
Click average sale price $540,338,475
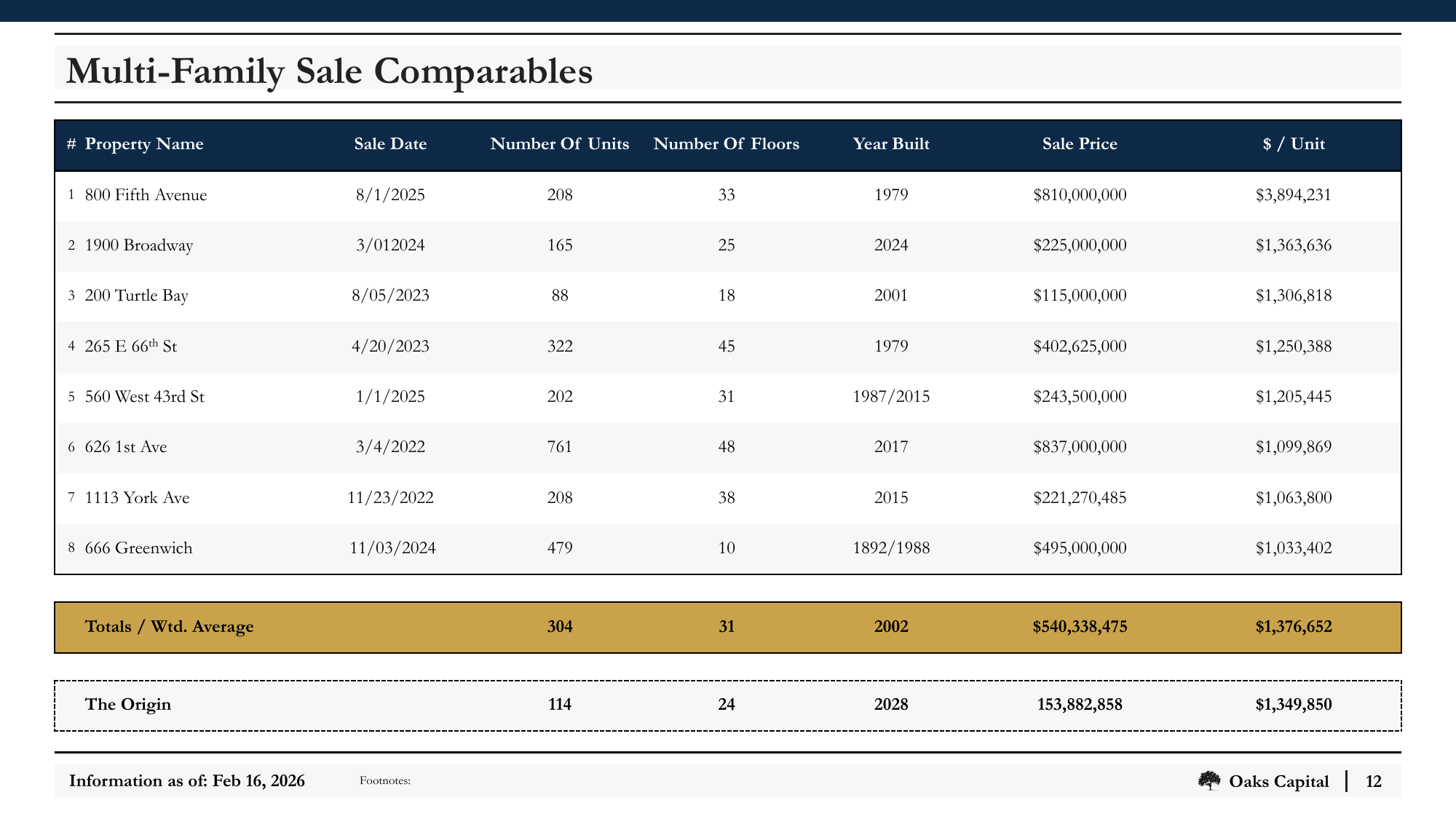[x=1080, y=627]
